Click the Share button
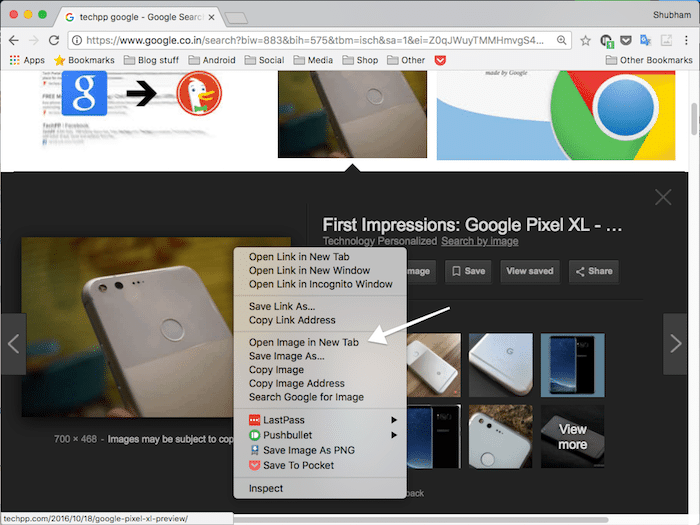 tap(594, 271)
